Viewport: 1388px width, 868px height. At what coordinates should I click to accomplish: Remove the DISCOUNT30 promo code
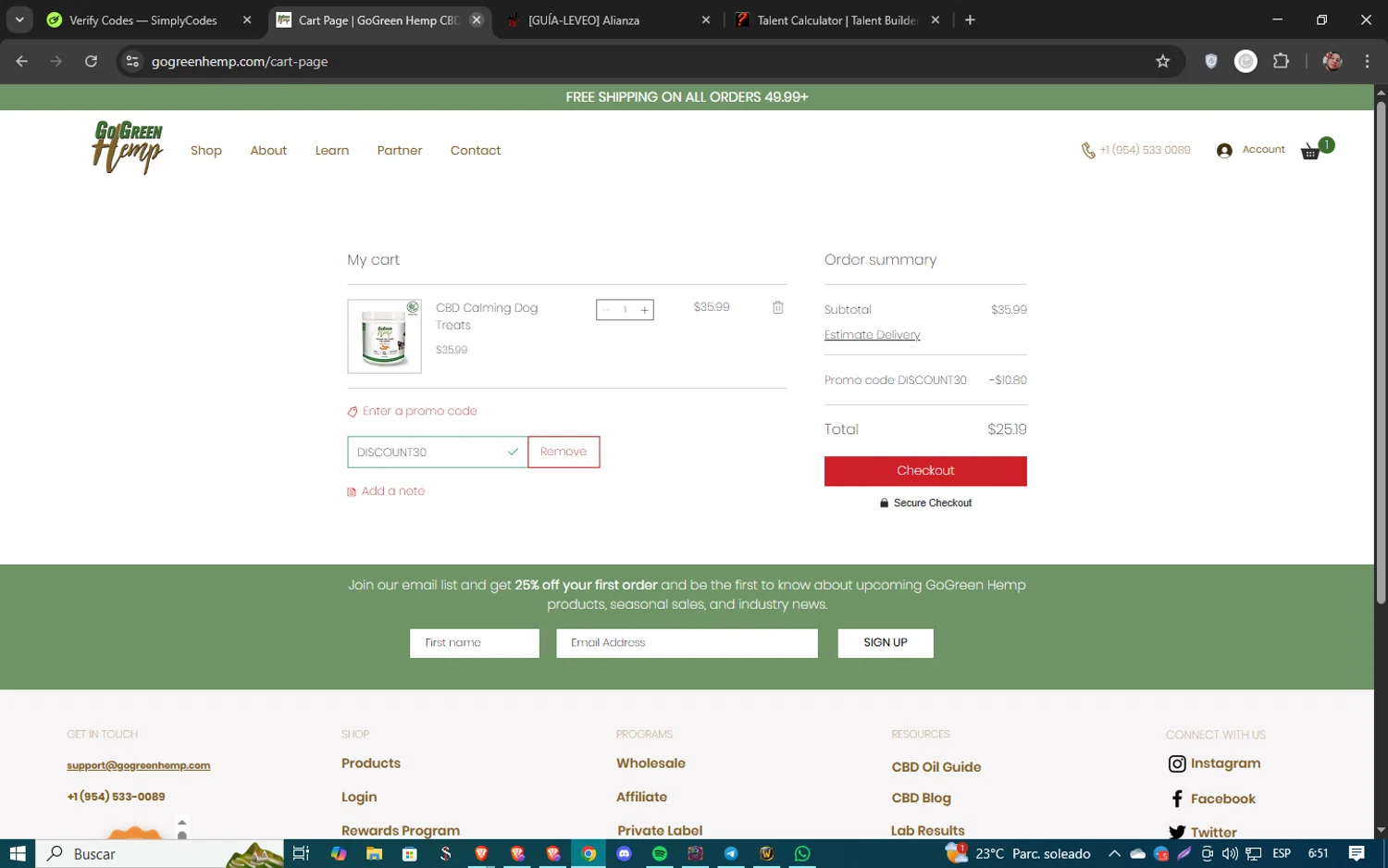[564, 452]
